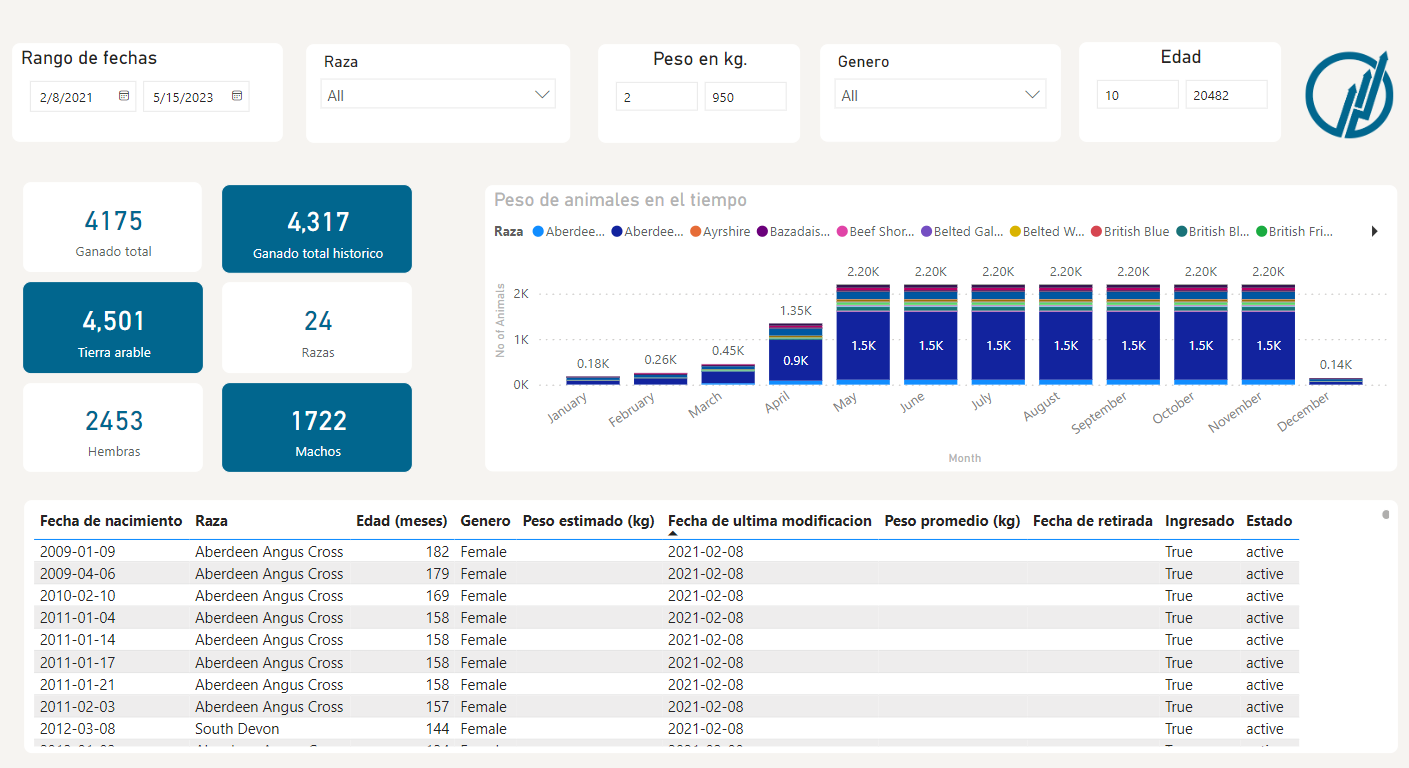Open the Genero dropdown
The image size is (1409, 768).
[x=940, y=95]
